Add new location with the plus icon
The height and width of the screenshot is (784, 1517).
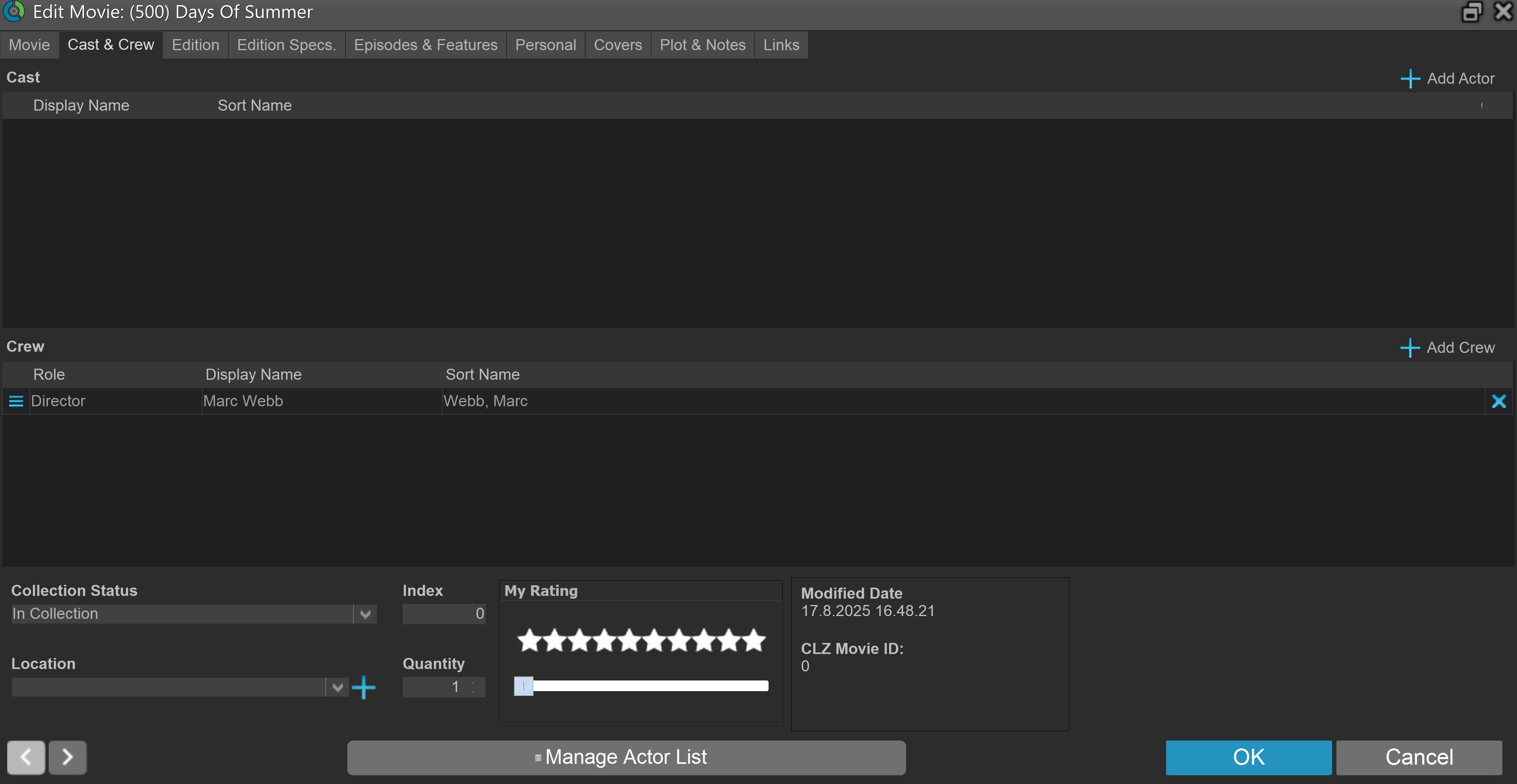pyautogui.click(x=364, y=687)
